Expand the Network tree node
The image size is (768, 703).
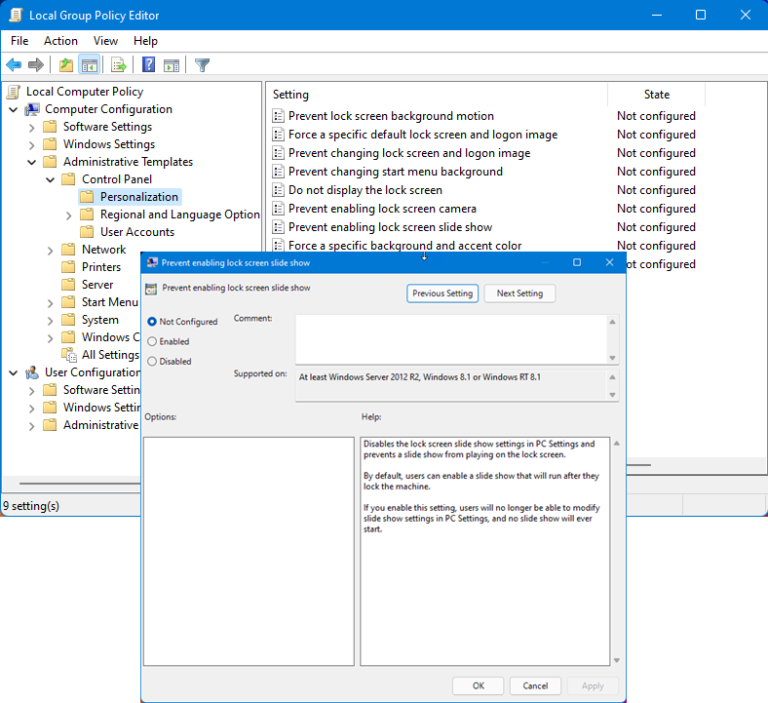(50, 250)
